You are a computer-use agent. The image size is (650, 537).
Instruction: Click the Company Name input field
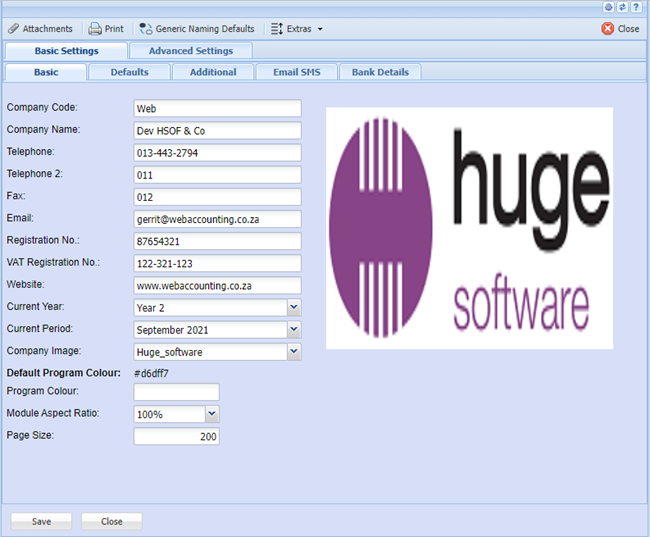pos(217,131)
